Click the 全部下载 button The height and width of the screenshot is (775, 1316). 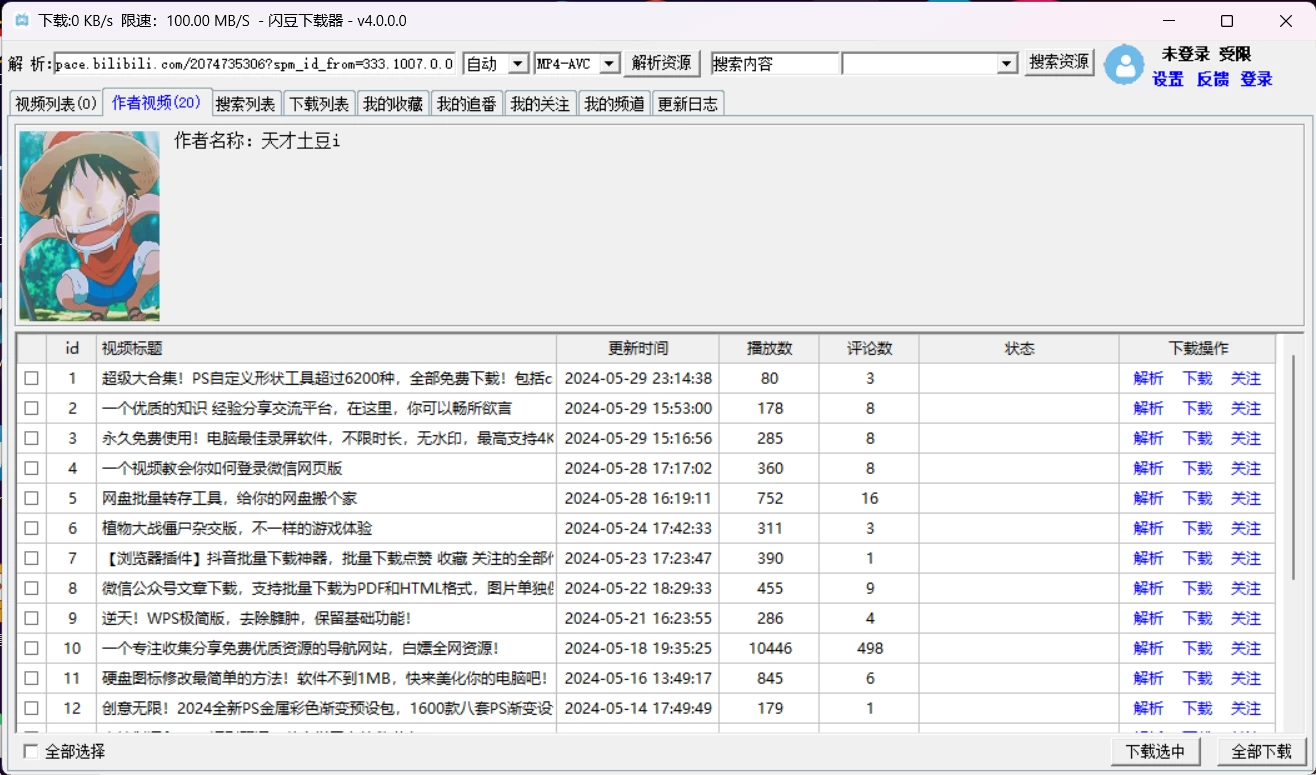pos(1262,752)
